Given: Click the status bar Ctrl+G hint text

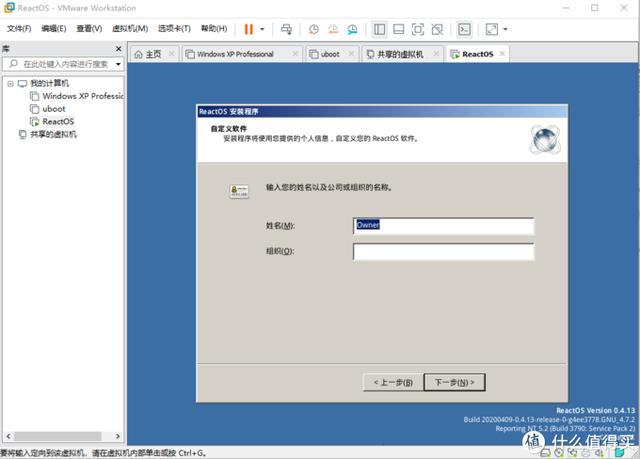Looking at the screenshot, I should [103, 453].
